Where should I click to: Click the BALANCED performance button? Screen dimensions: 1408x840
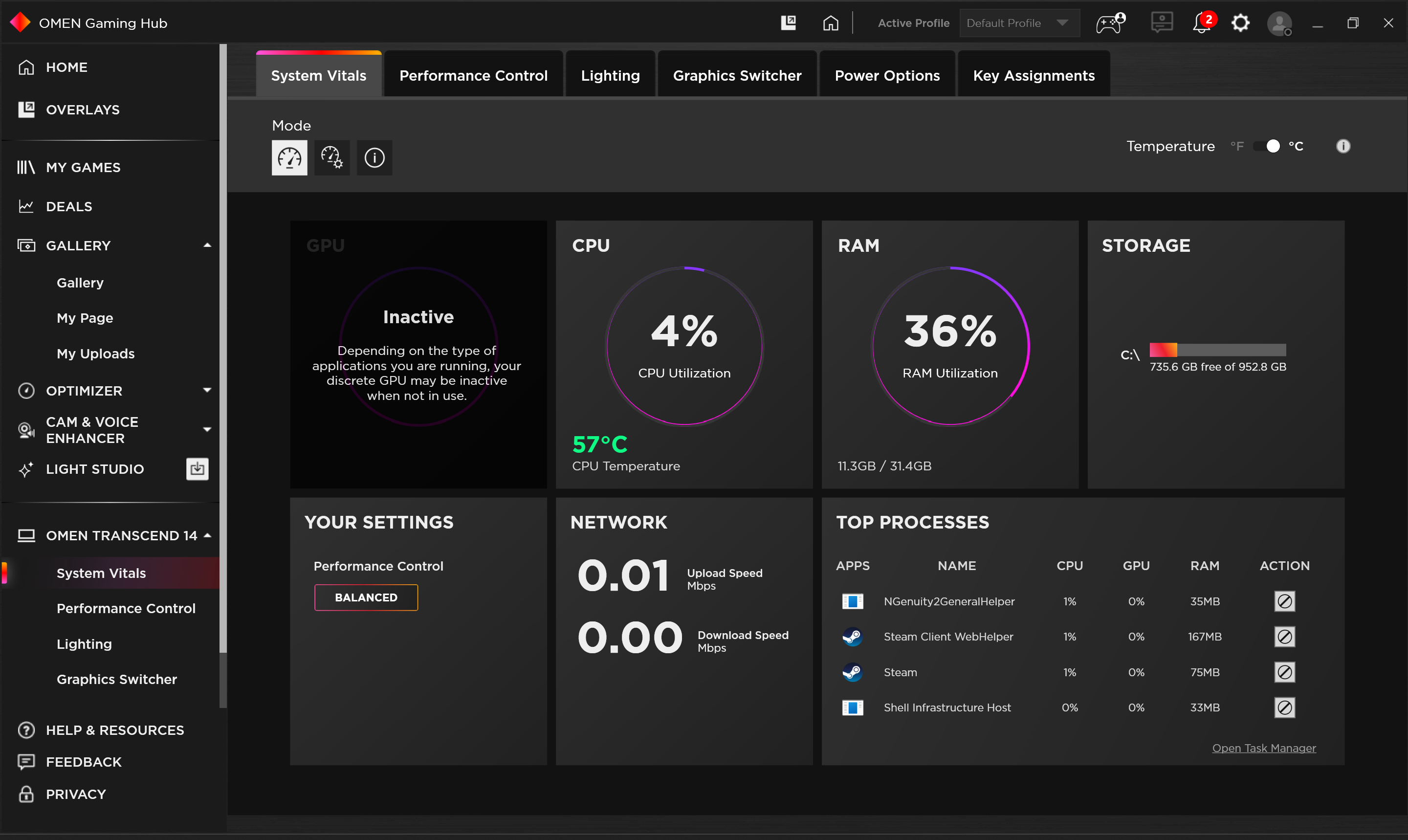click(x=366, y=597)
